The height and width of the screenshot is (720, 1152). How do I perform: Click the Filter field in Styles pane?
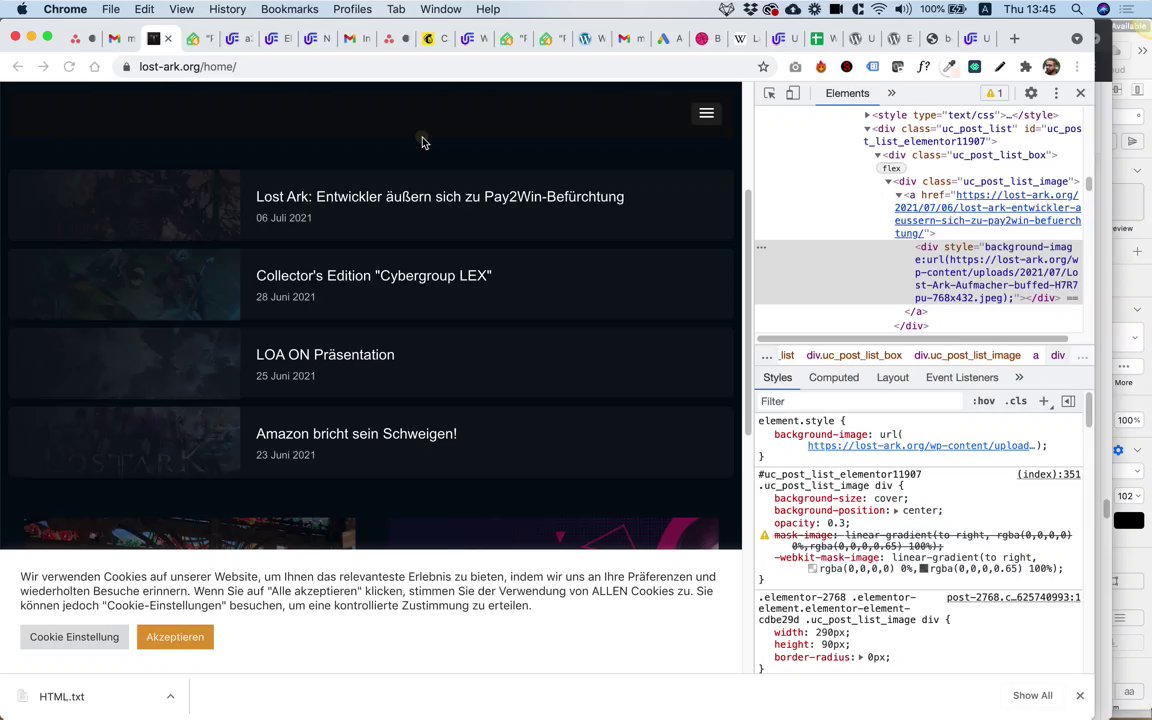(x=858, y=401)
